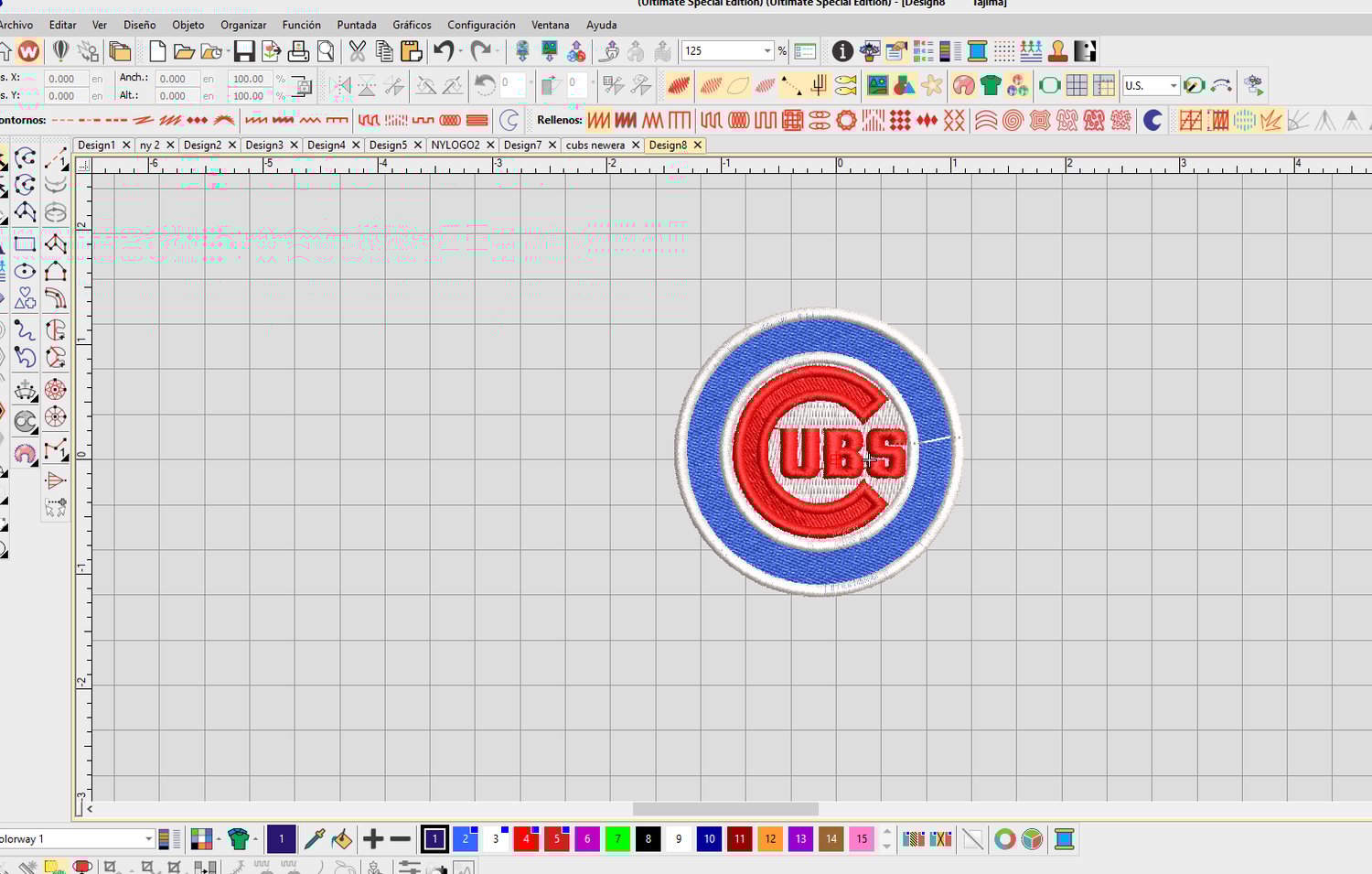Open the Configuración menu
The height and width of the screenshot is (874, 1372).
point(481,25)
